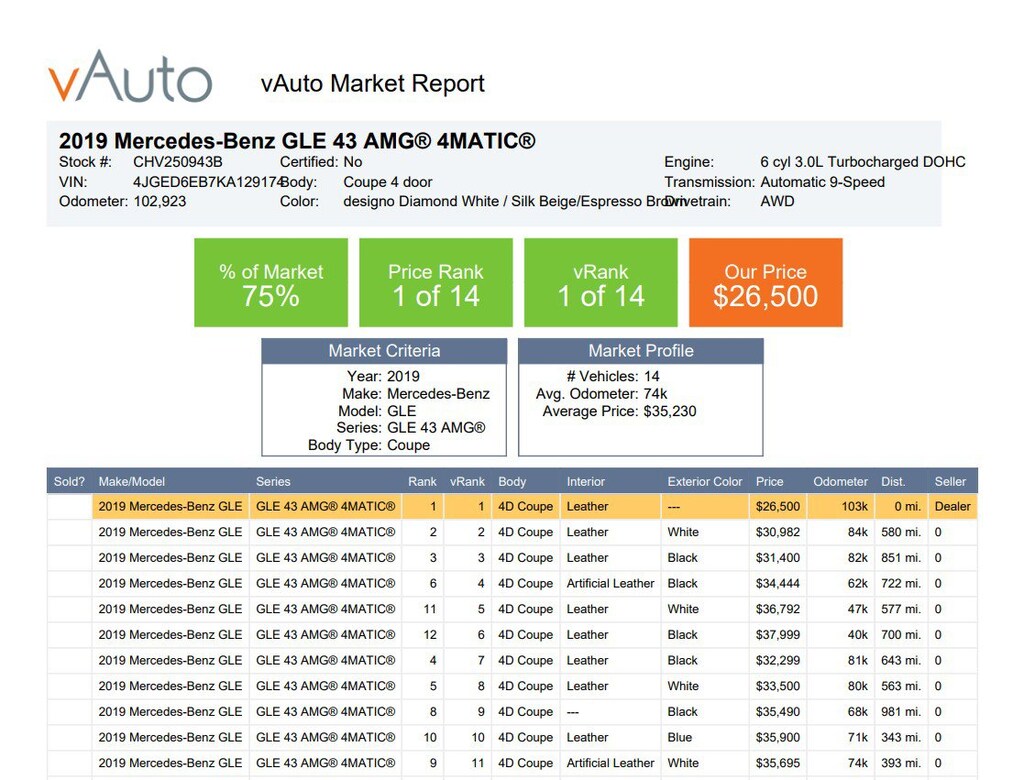Click the vAuto Market Report title

pyautogui.click(x=372, y=84)
